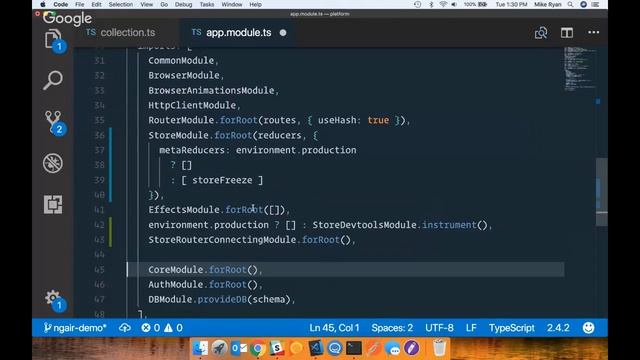
Task: Change language mode via TypeScript
Action: (511, 328)
